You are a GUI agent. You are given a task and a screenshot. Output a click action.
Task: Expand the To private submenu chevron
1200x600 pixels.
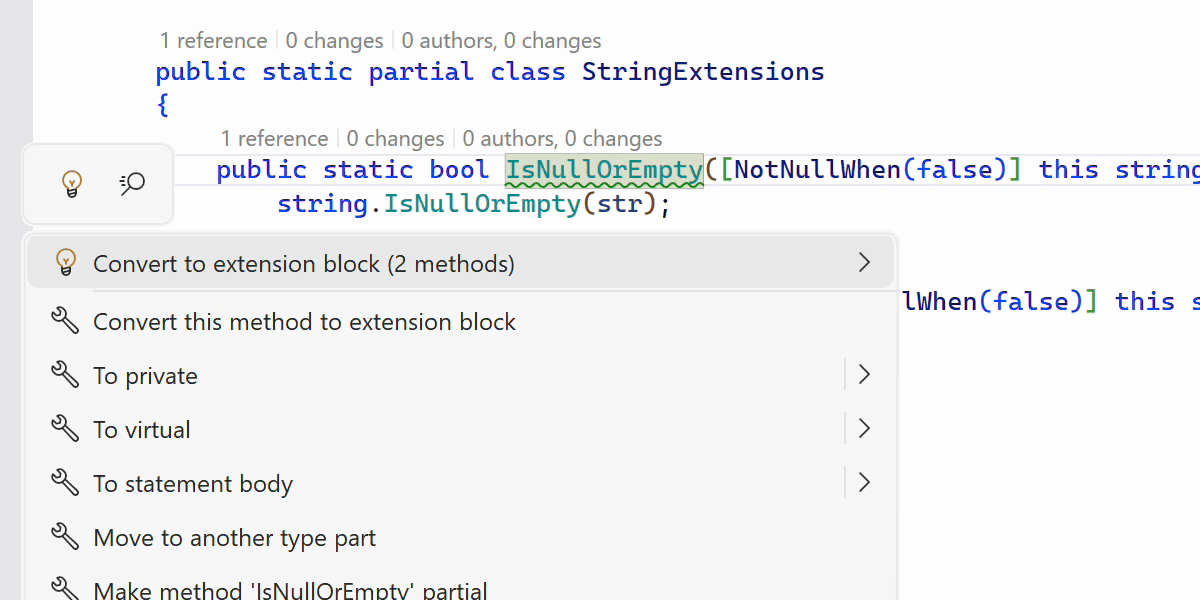click(x=864, y=375)
